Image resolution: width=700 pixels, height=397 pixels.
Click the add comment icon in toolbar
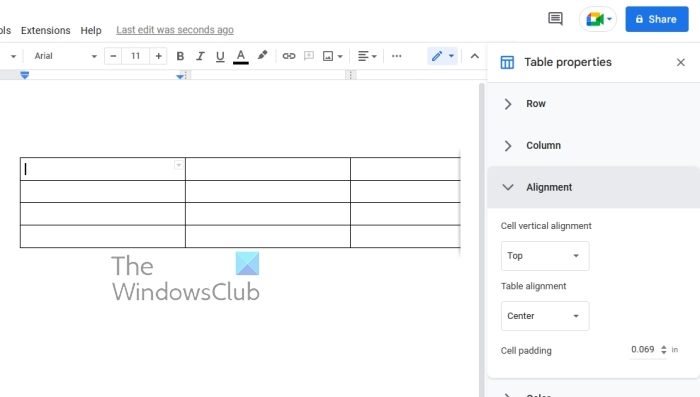(x=308, y=56)
